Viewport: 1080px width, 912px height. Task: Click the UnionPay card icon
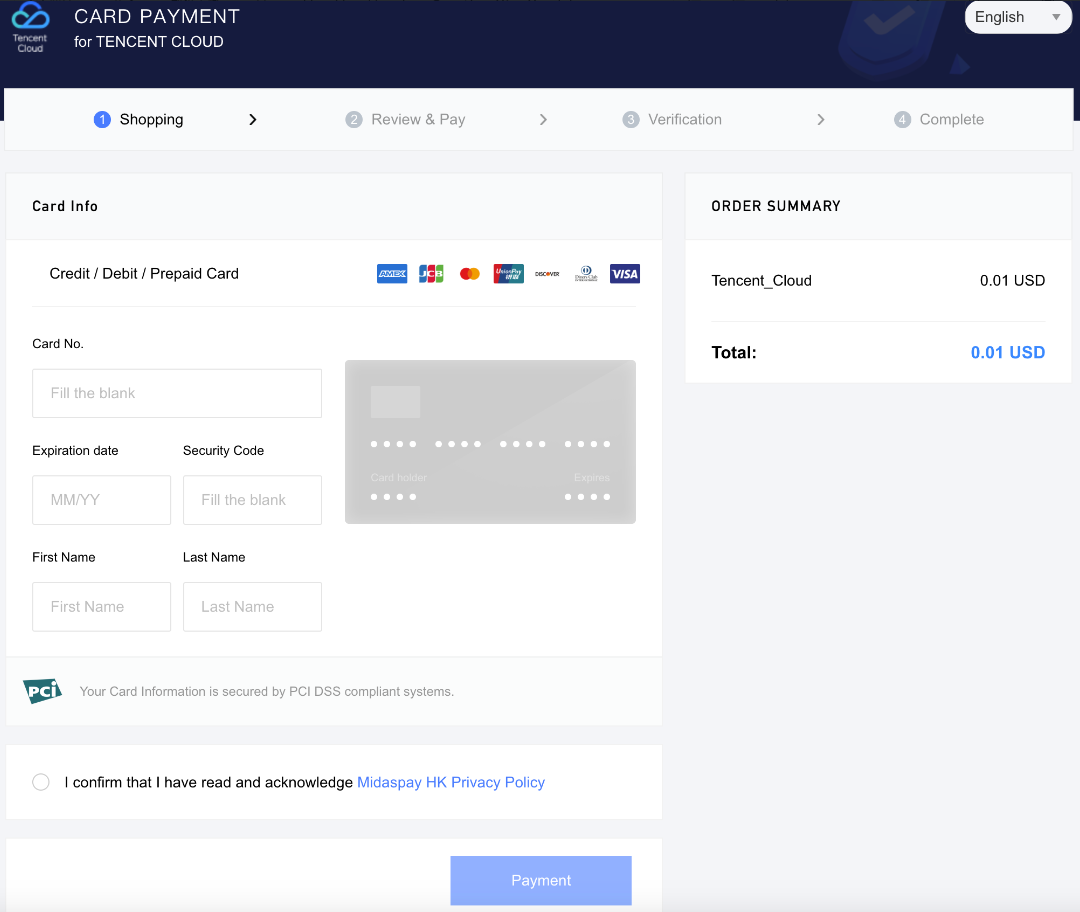pyautogui.click(x=508, y=274)
